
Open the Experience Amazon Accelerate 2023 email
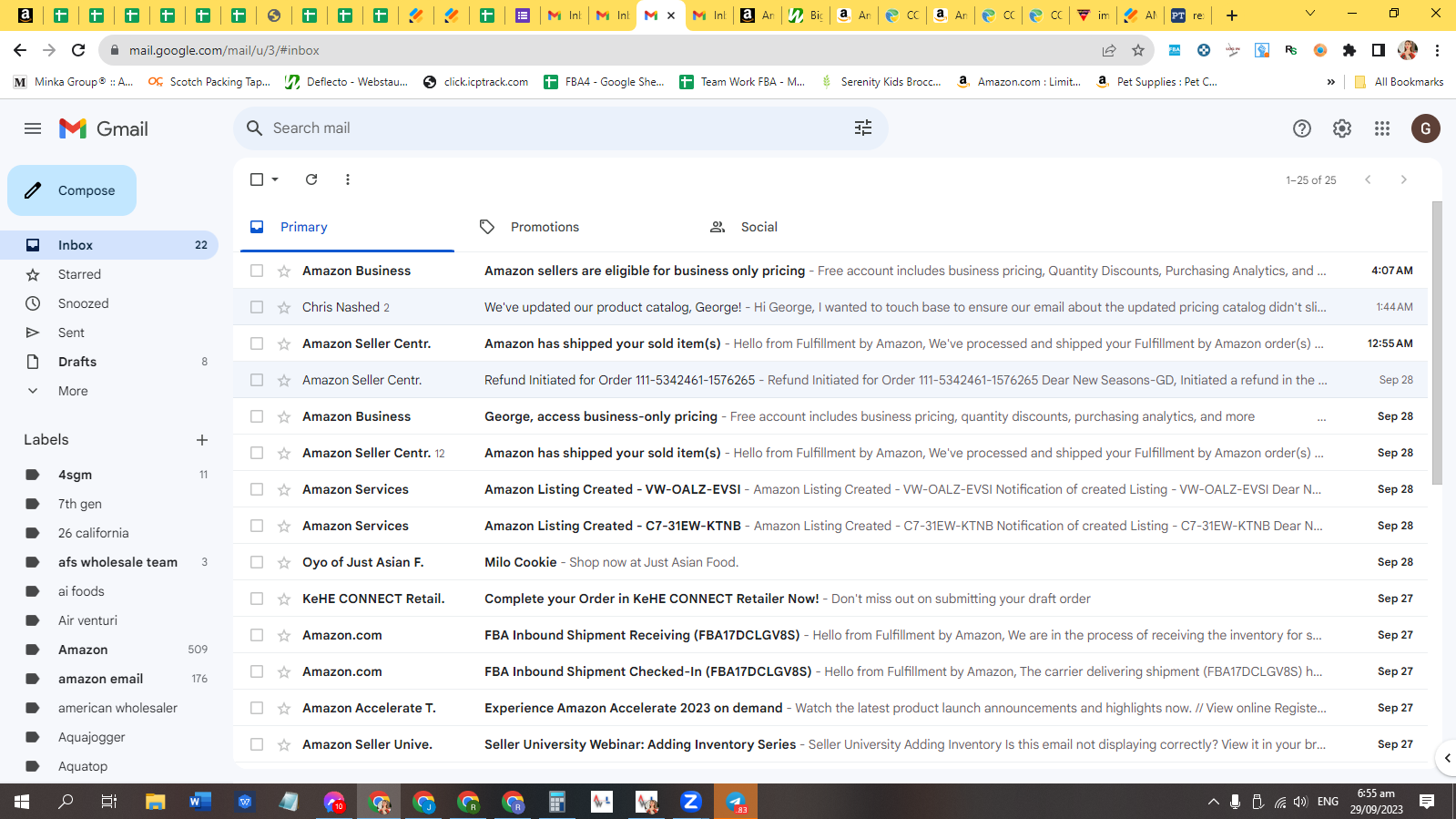coord(830,708)
